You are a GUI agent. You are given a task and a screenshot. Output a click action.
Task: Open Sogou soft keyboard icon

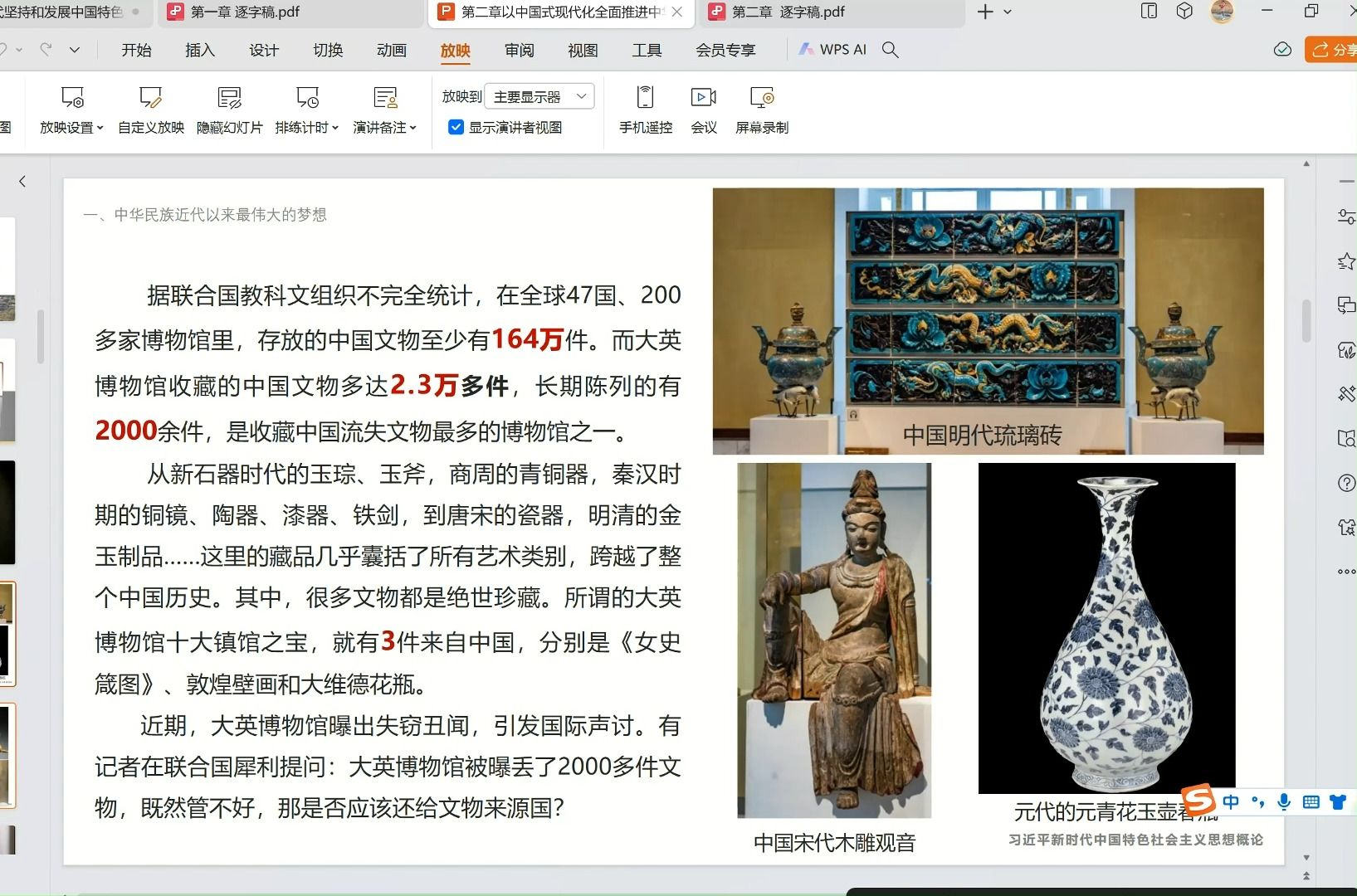[x=1311, y=802]
